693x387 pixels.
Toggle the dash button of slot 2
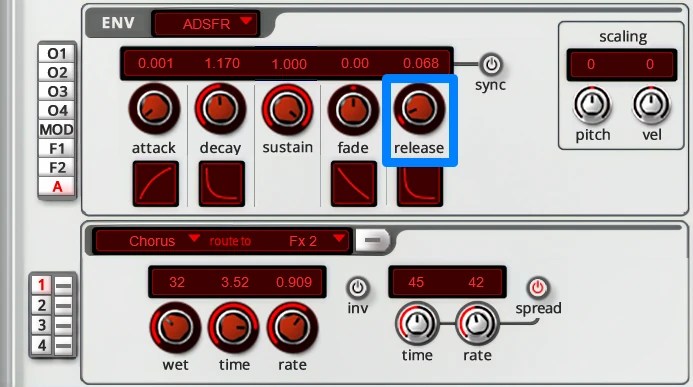coord(64,306)
